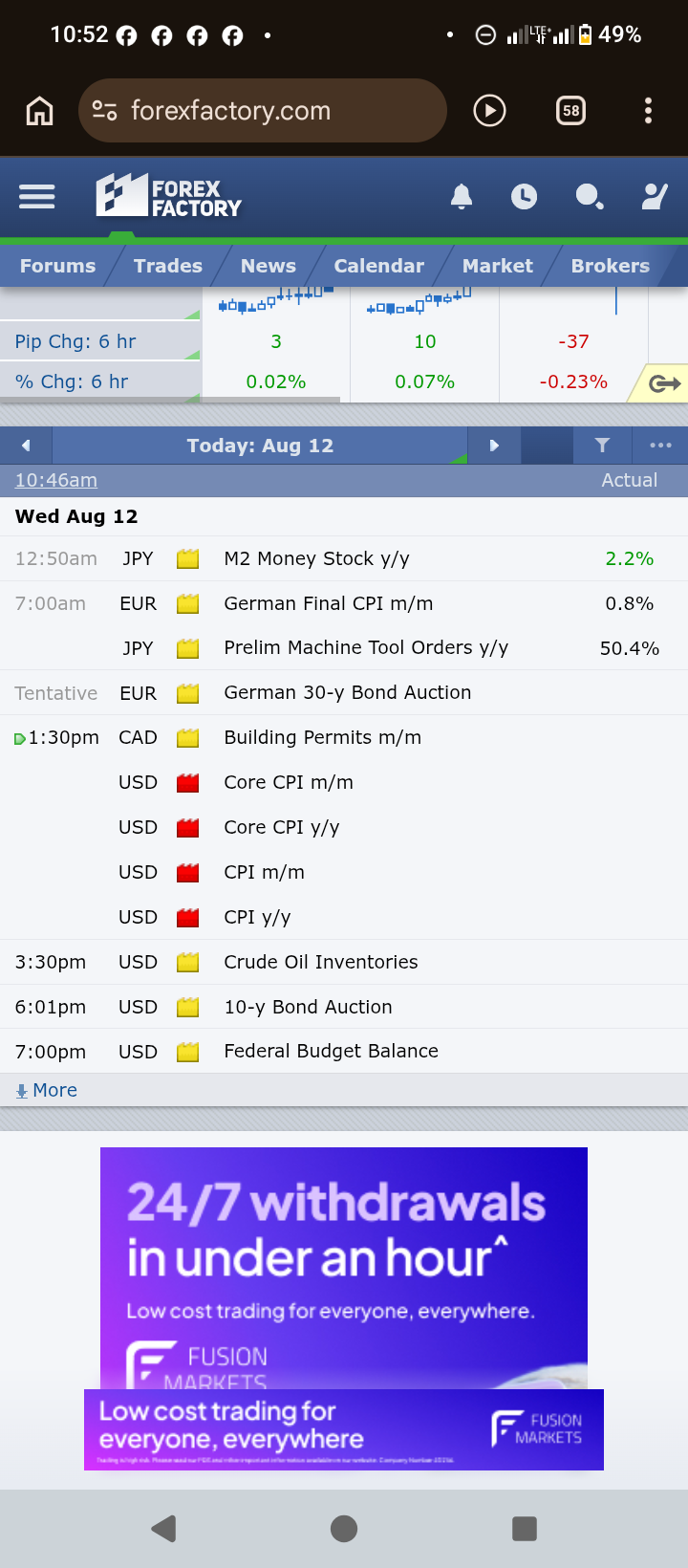The image size is (688, 1568).
Task: Tap the browser home icon
Action: pyautogui.click(x=39, y=111)
